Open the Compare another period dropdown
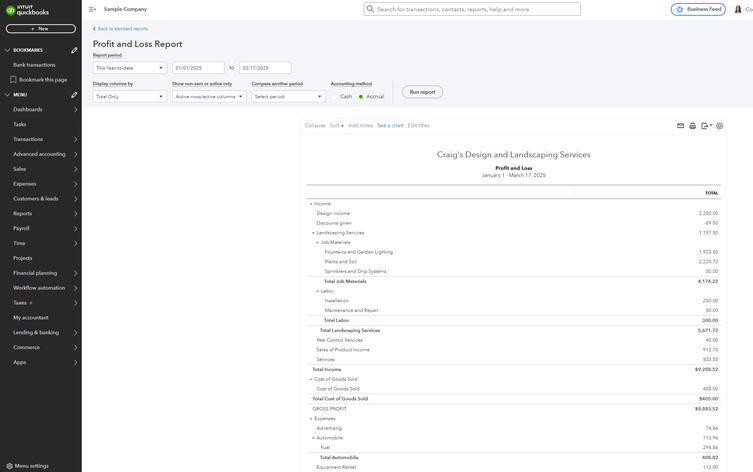The image size is (753, 472). [x=288, y=97]
